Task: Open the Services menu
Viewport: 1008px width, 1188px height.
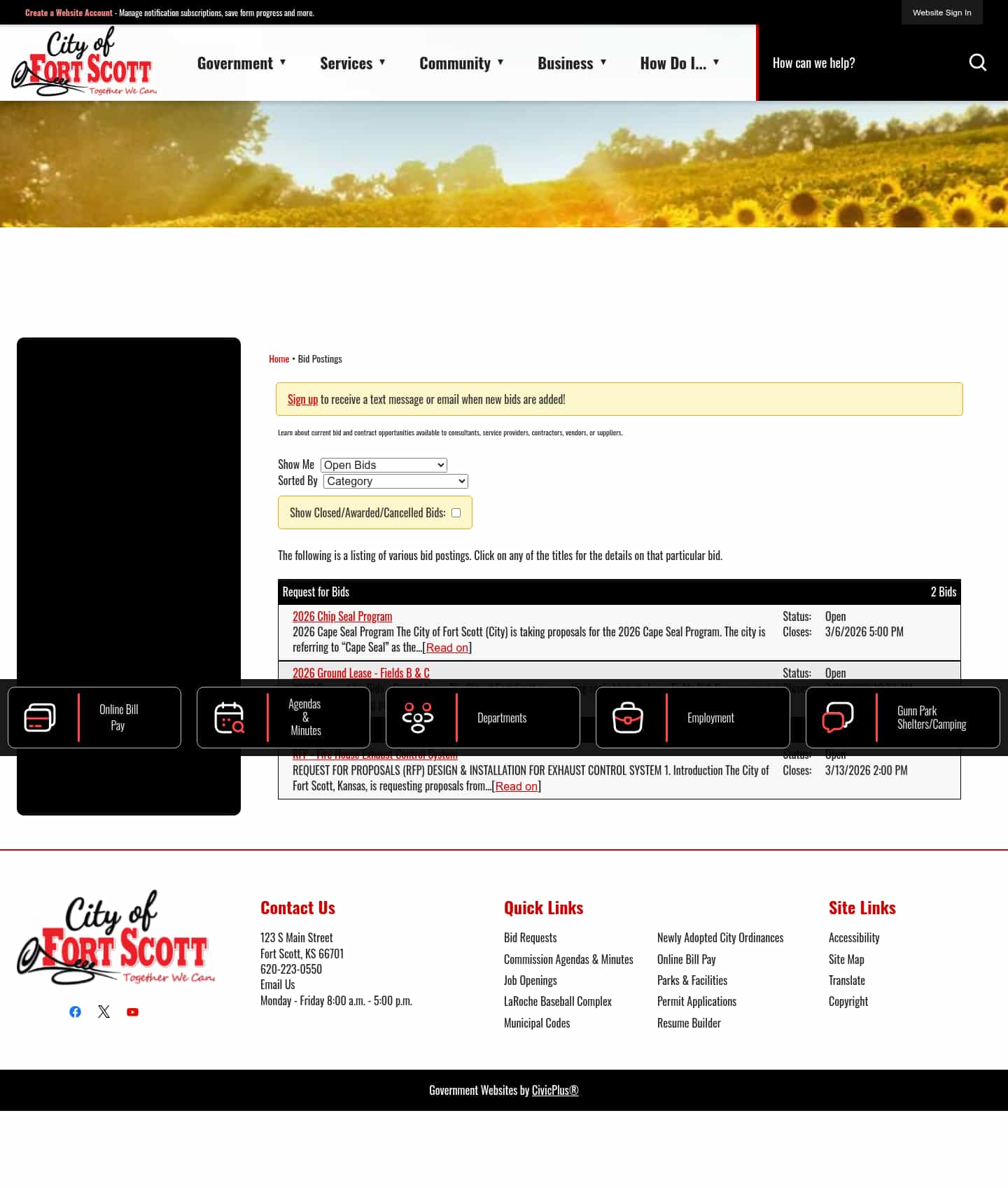Action: point(346,63)
